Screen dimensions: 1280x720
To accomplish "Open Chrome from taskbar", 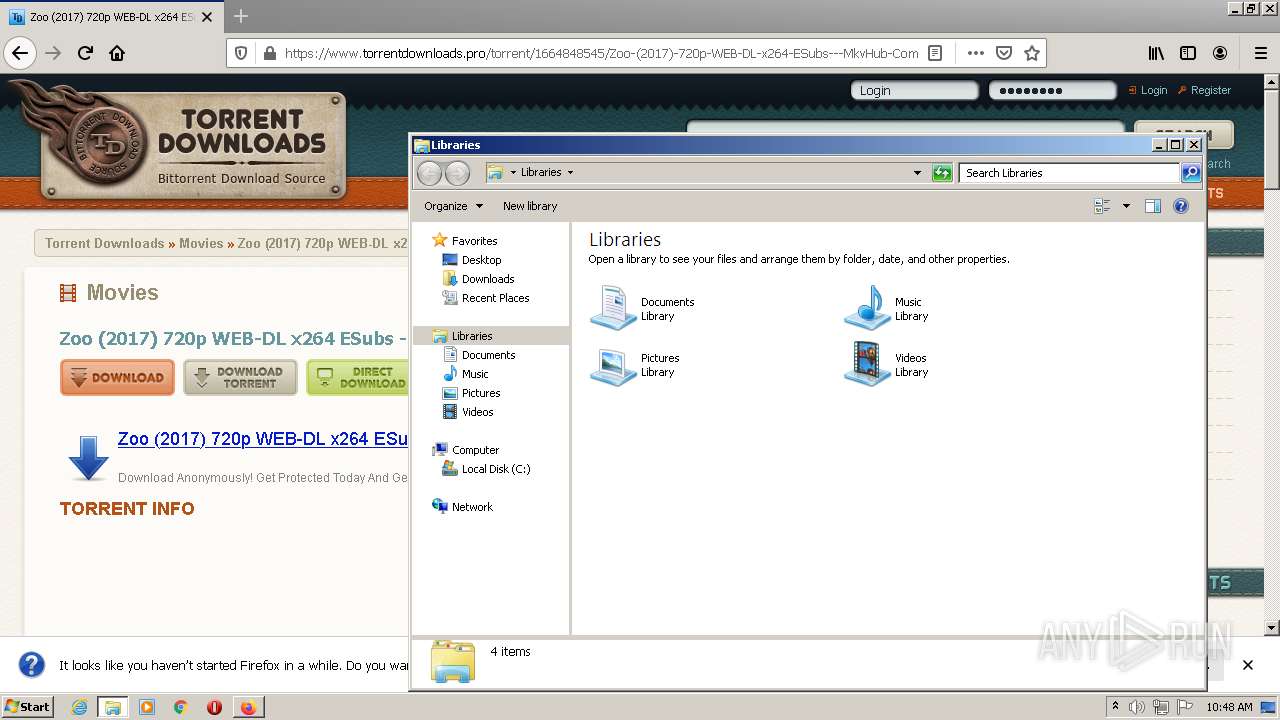I will [x=180, y=707].
